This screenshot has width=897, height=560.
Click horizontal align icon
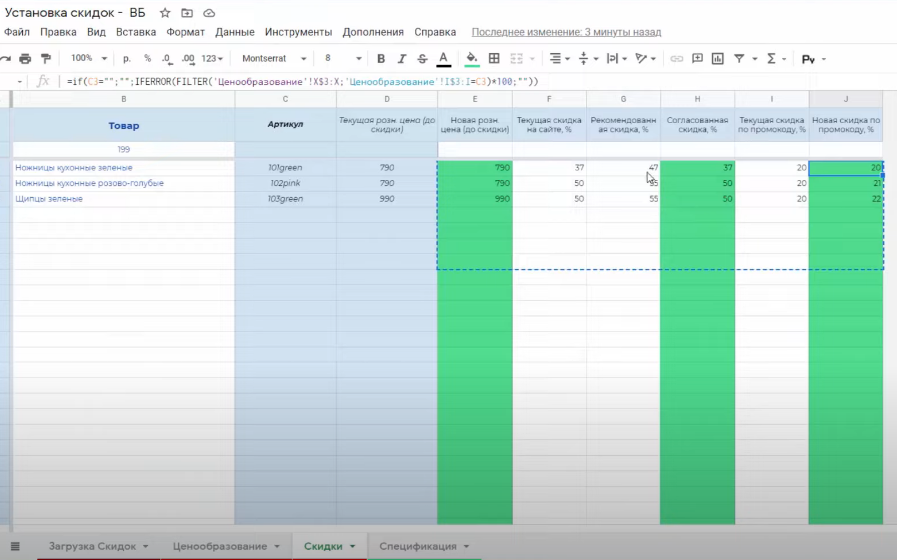click(x=555, y=58)
